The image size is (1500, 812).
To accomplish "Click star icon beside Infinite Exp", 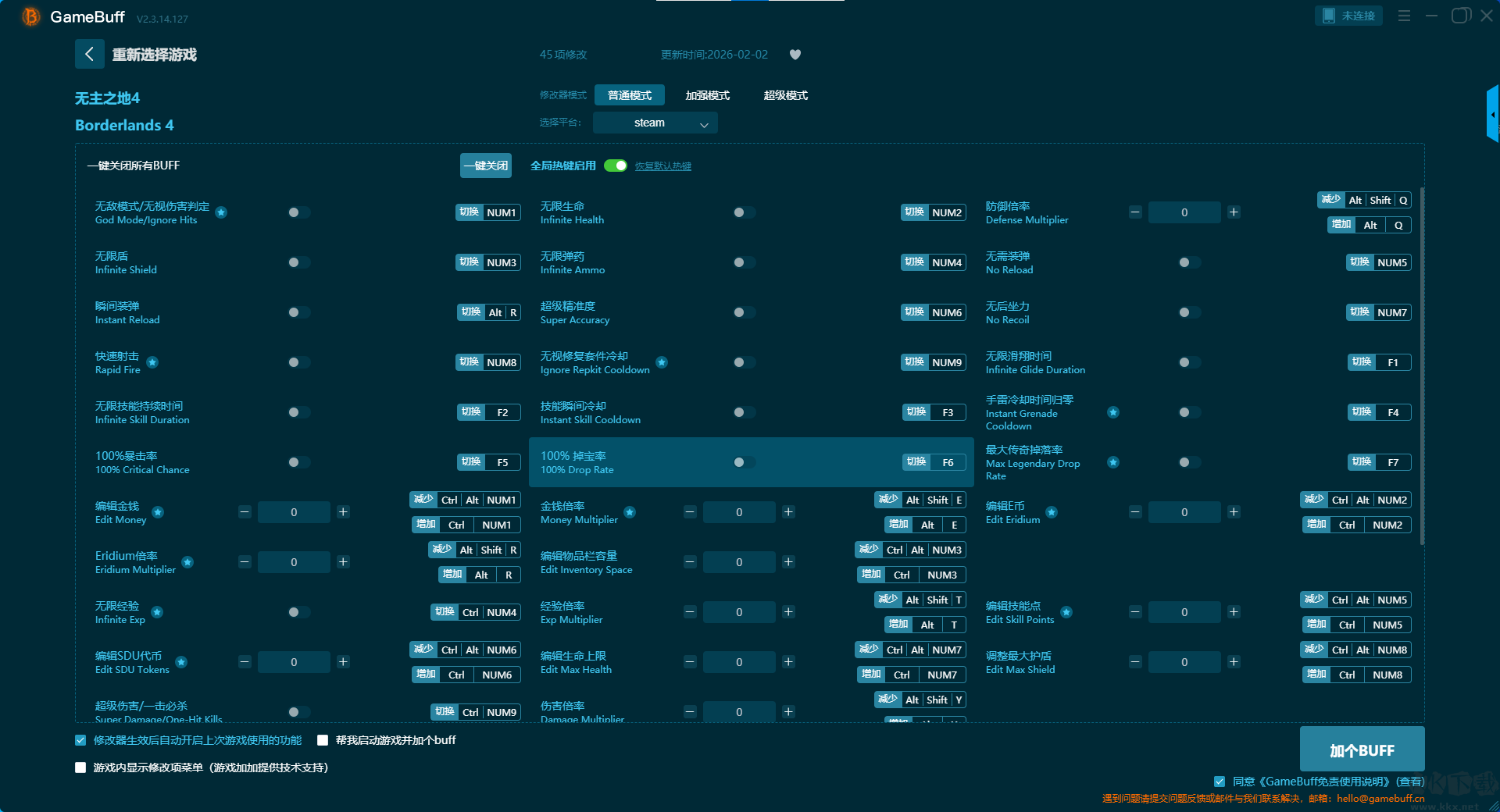I will point(157,612).
